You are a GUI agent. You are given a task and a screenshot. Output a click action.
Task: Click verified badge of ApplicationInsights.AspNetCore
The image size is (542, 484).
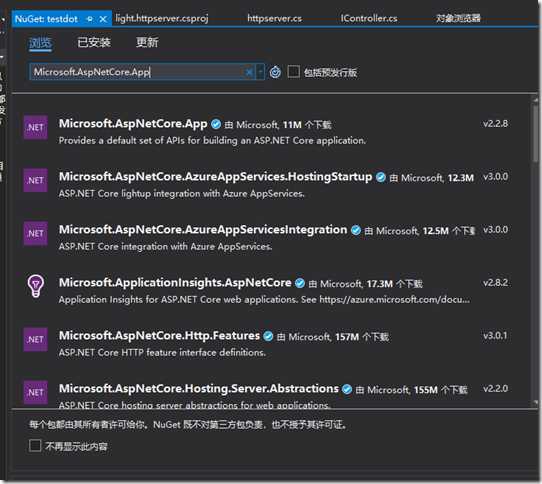[x=300, y=283]
